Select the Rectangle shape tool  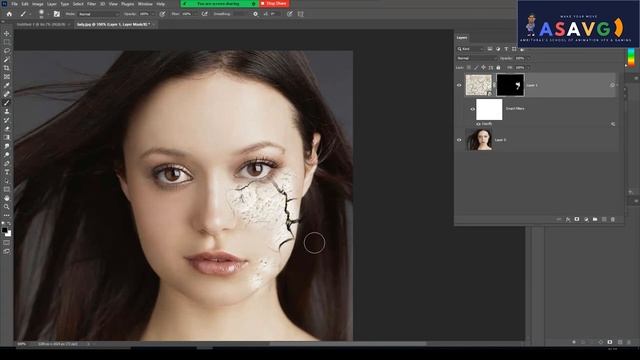[x=7, y=189]
